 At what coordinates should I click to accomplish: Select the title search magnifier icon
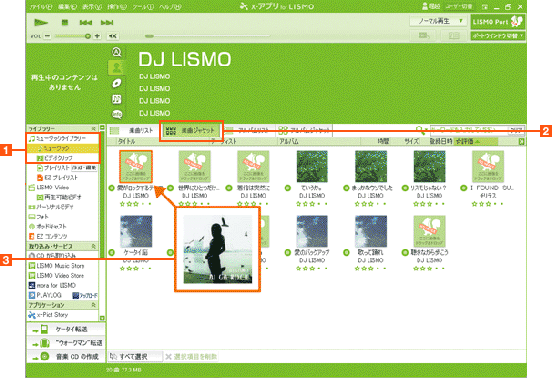click(x=117, y=52)
